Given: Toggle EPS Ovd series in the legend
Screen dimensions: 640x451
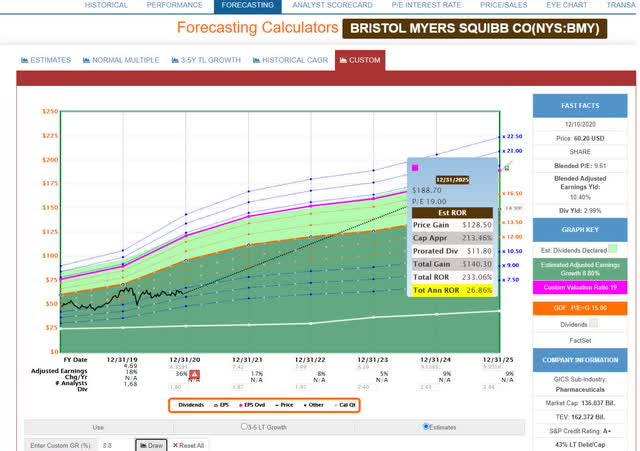Looking at the screenshot, I should click(x=252, y=405).
